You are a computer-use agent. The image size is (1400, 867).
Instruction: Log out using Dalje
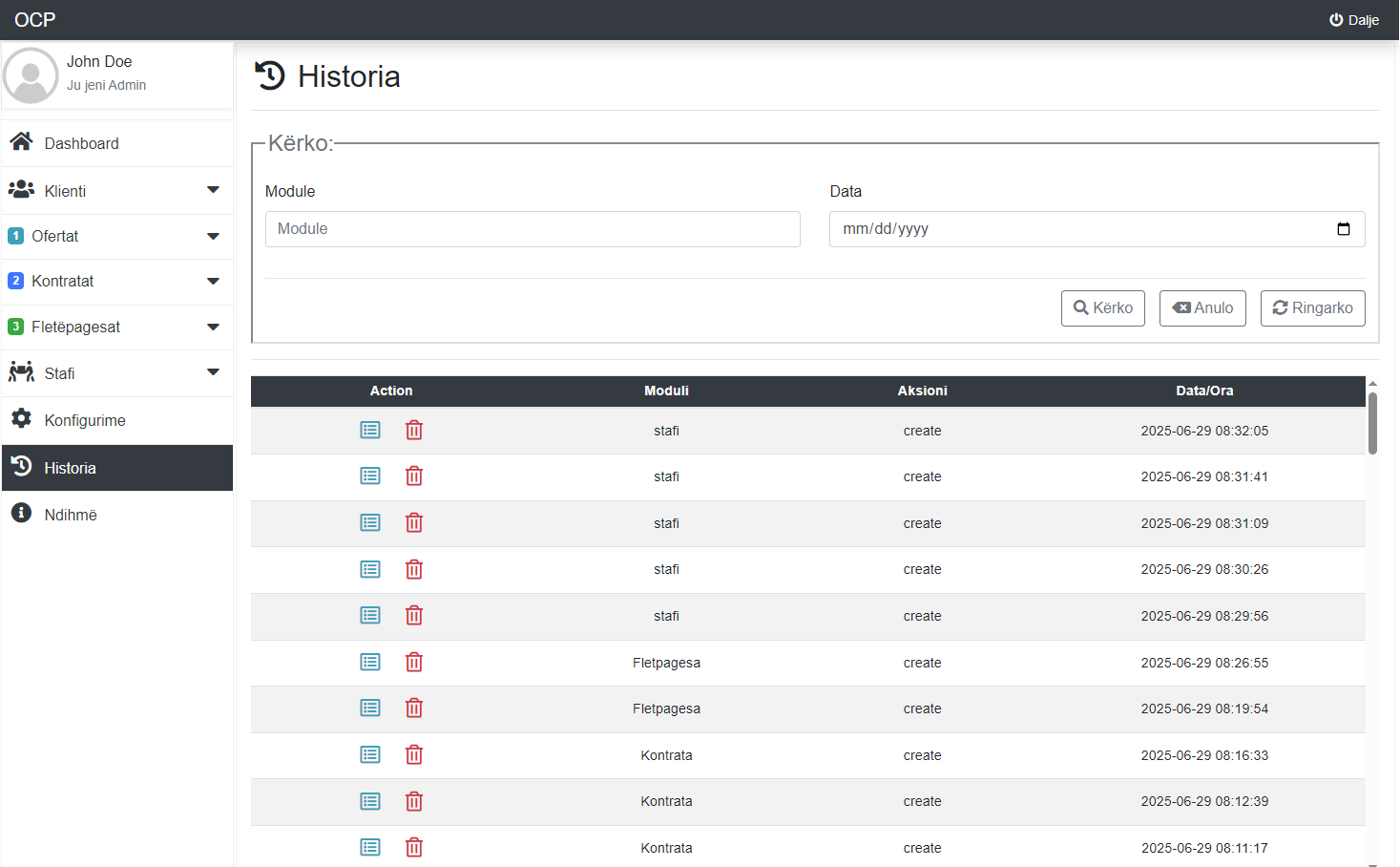[x=1354, y=20]
